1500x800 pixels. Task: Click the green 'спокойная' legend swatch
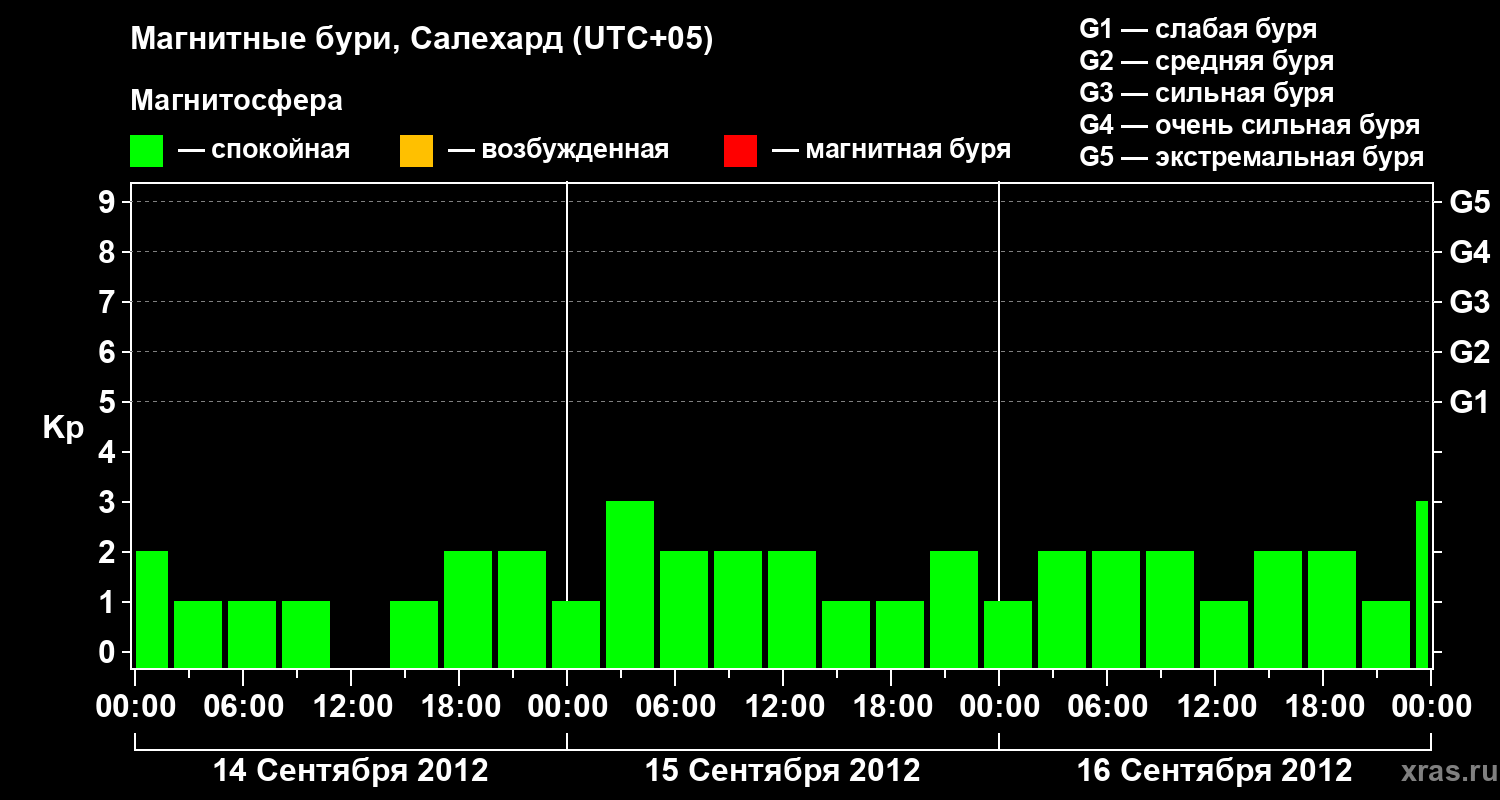click(147, 151)
